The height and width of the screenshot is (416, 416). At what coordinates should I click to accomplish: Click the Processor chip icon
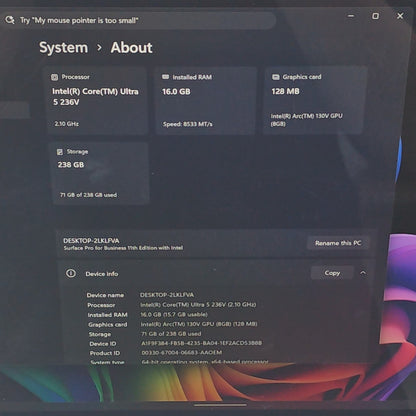[x=54, y=77]
